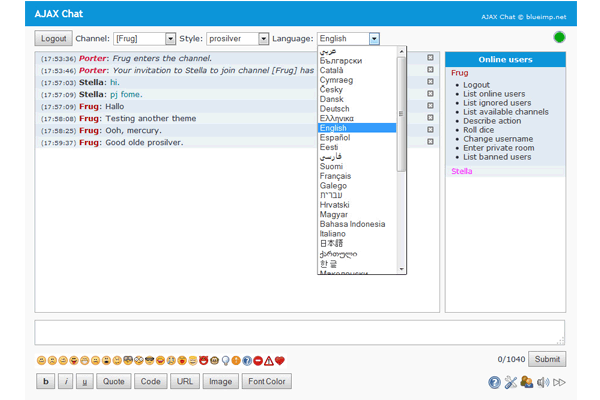
Task: Toggle autoscroll with the double arrow icon
Action: tap(559, 382)
